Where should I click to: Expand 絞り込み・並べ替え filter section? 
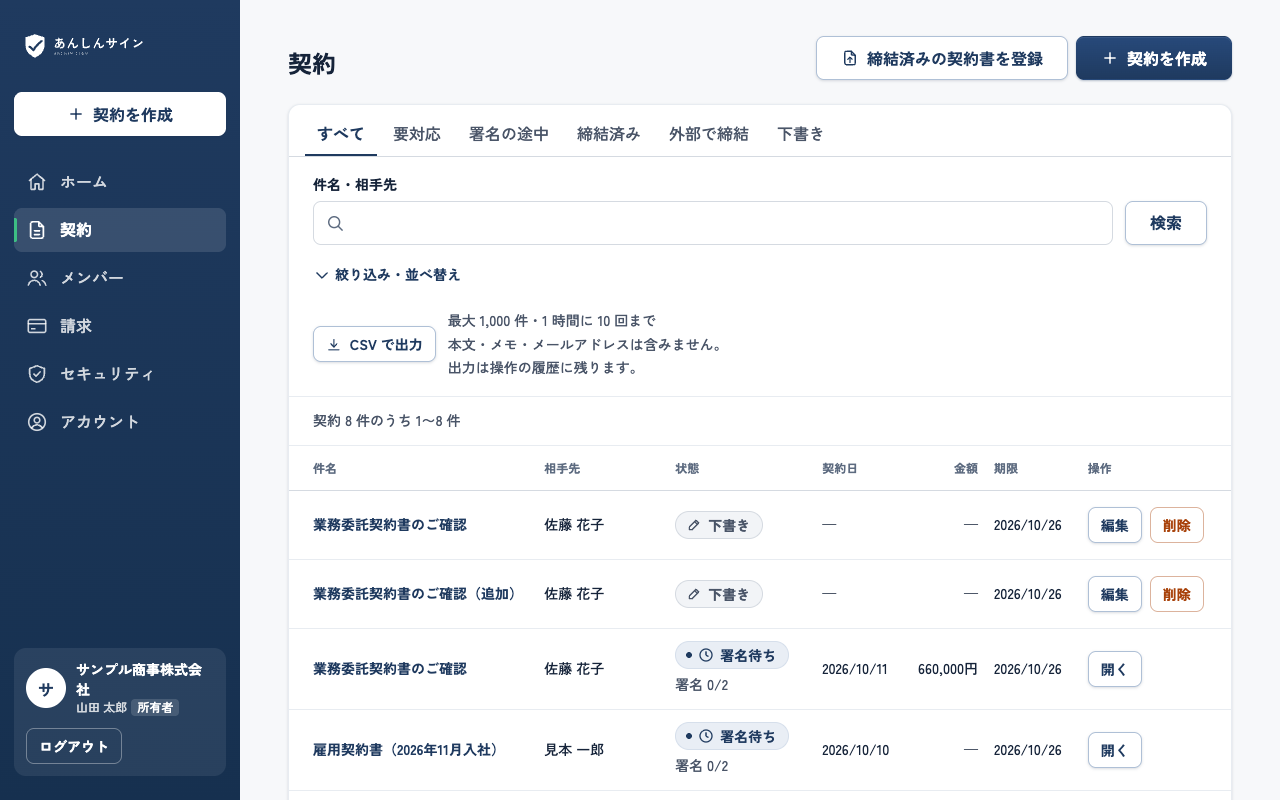[x=387, y=274]
